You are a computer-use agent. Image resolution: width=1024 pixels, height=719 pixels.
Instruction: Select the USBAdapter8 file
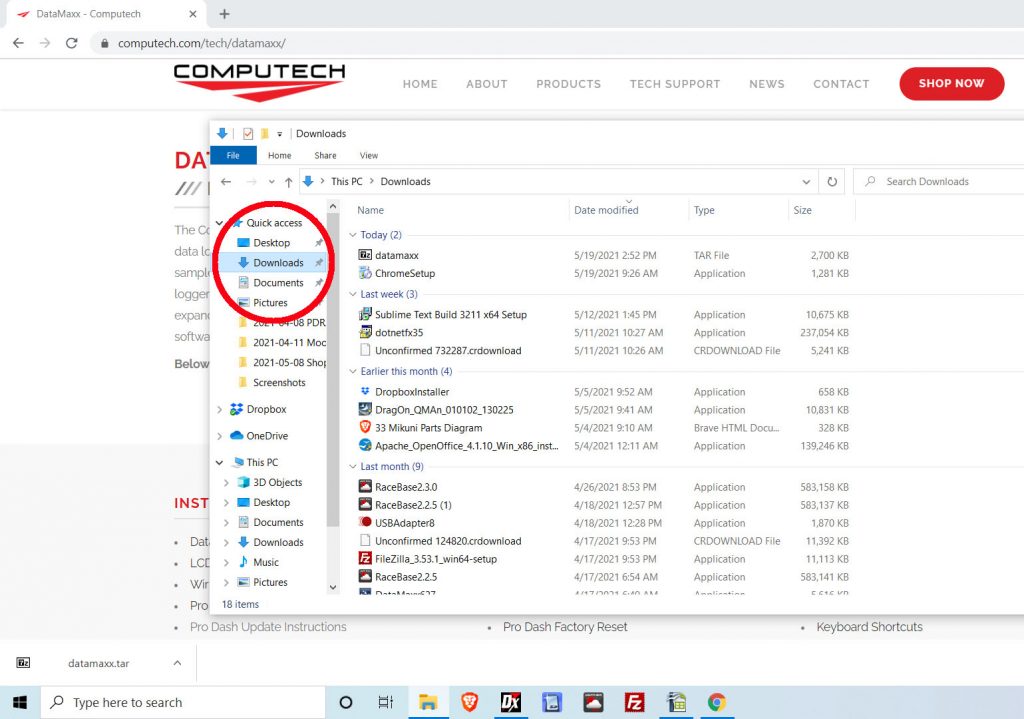(404, 523)
